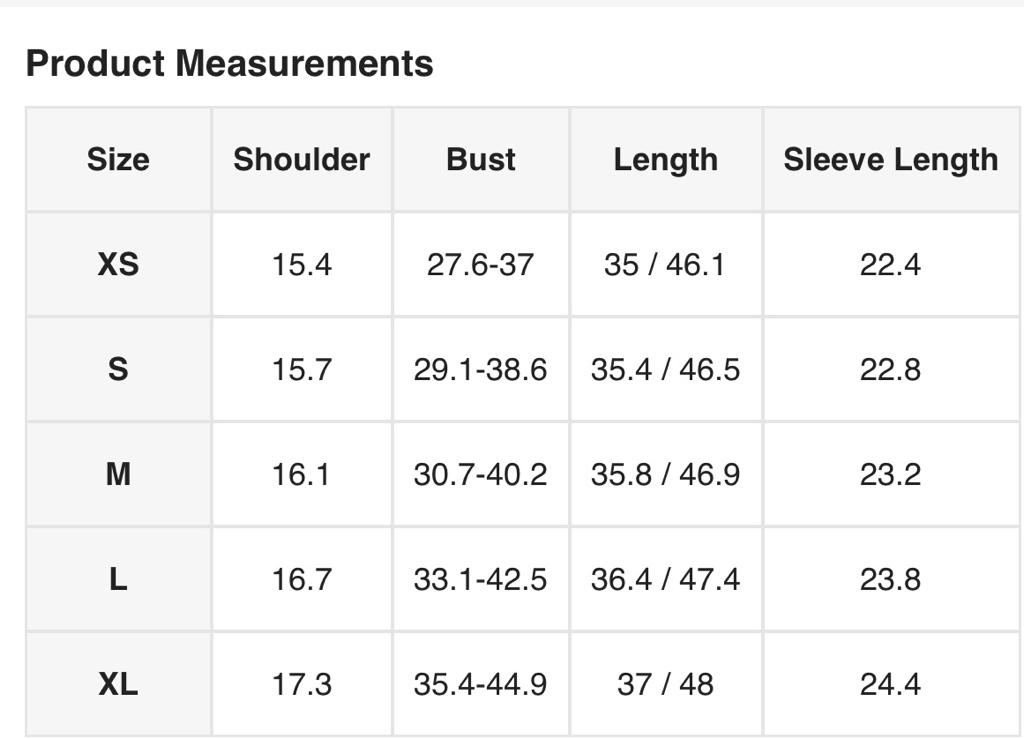Viewport: 1024px width, 739px height.
Task: Select the Bust column header
Action: pos(481,160)
